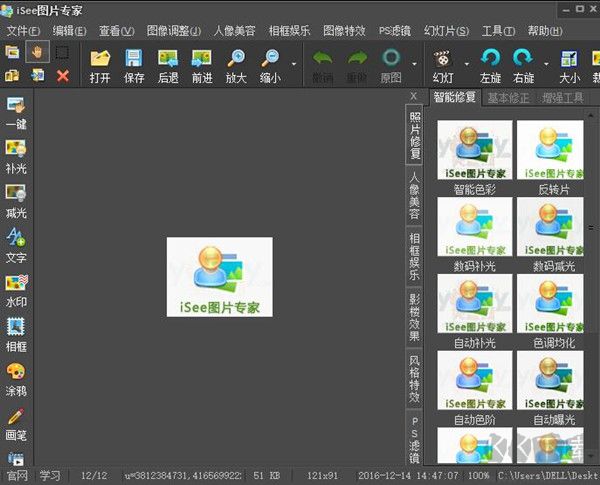The height and width of the screenshot is (485, 600).
Task: Click the 官网 status bar link
Action: coord(17,476)
